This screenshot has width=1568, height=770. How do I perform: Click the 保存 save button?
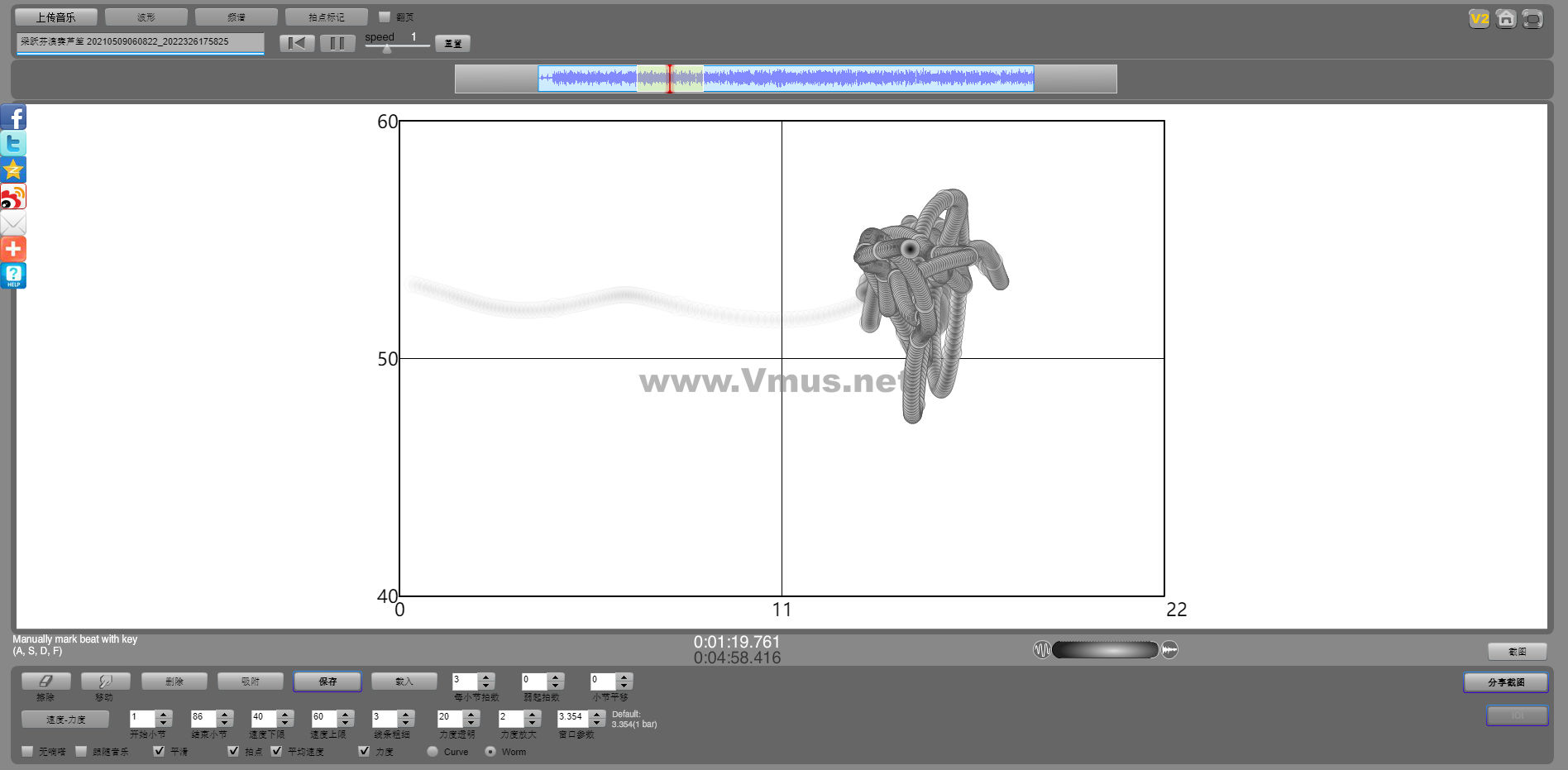click(x=327, y=682)
